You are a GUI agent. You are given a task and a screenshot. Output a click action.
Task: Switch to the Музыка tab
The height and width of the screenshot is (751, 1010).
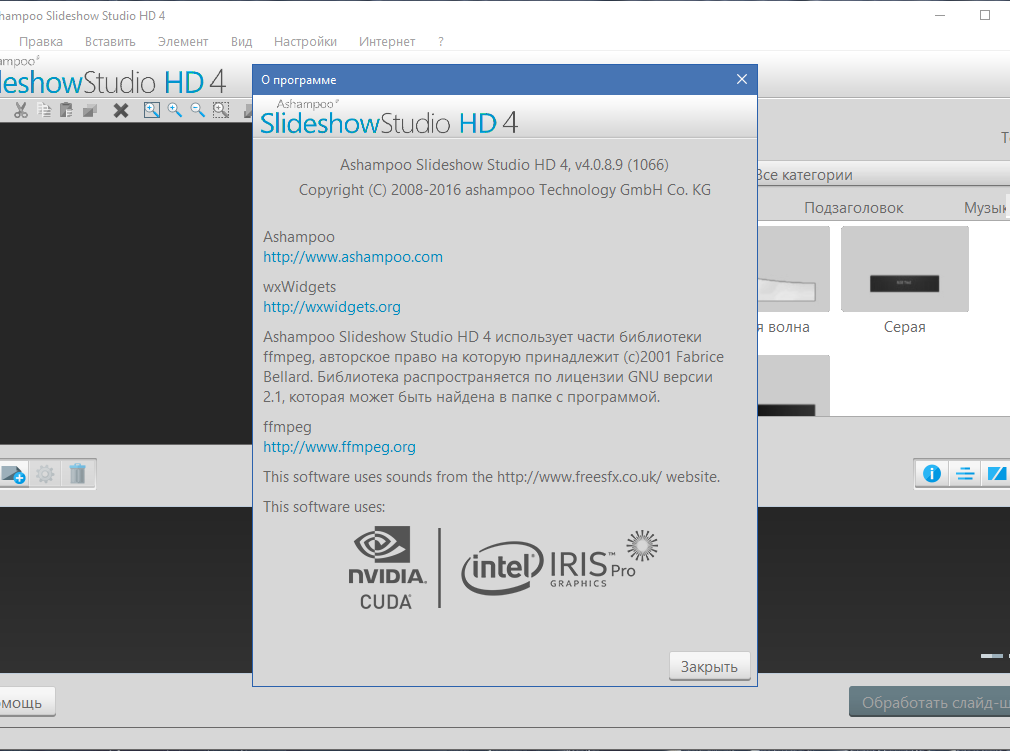pos(986,208)
